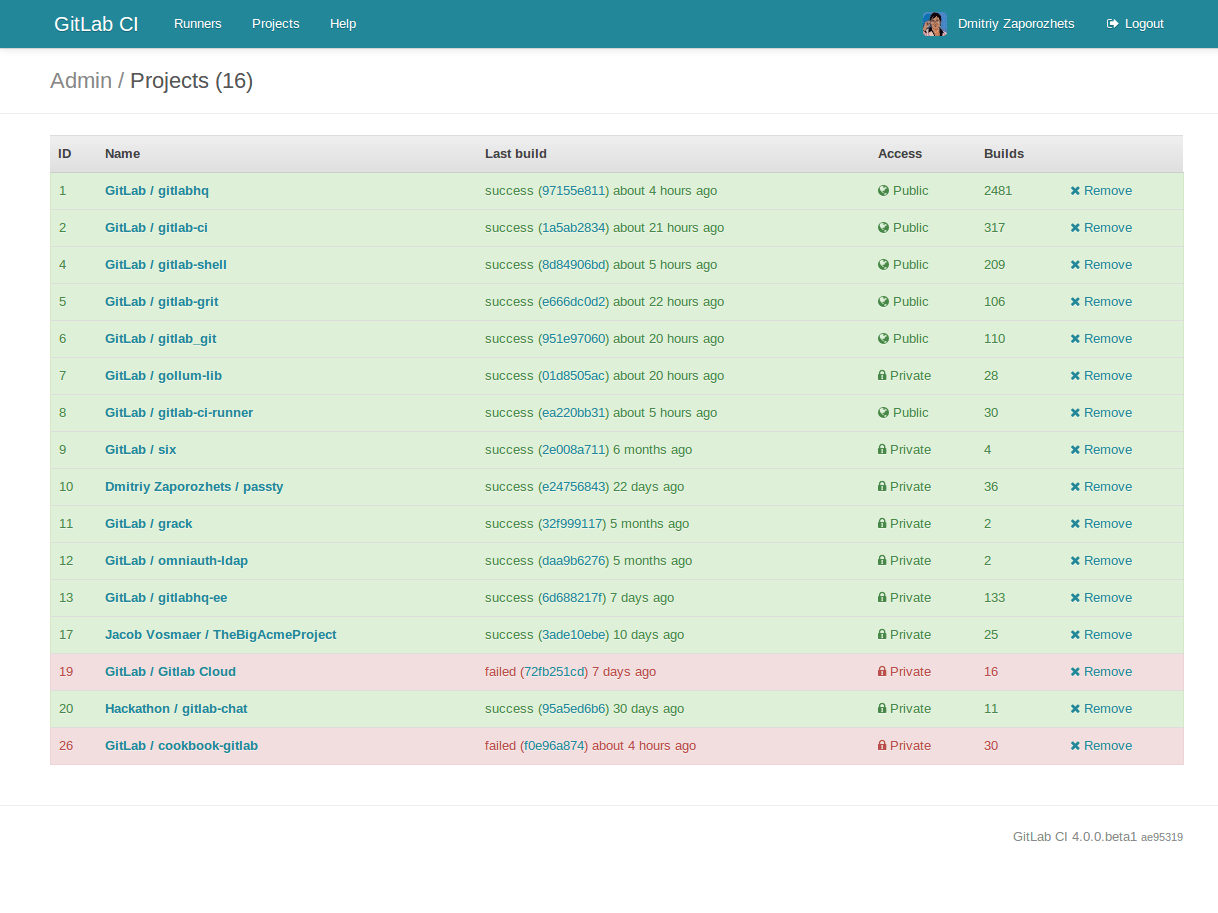Open the Projects navigation item
1218x913 pixels.
point(275,24)
